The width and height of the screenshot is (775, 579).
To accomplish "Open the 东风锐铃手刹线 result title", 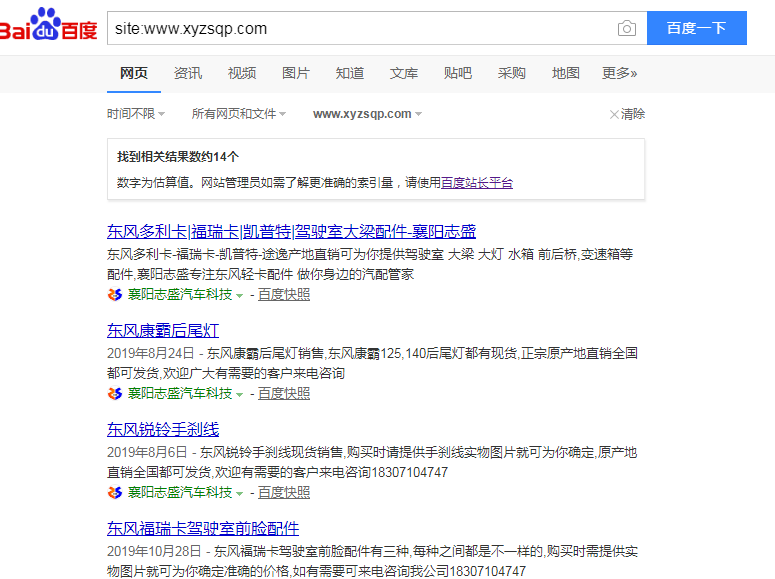I will [163, 429].
